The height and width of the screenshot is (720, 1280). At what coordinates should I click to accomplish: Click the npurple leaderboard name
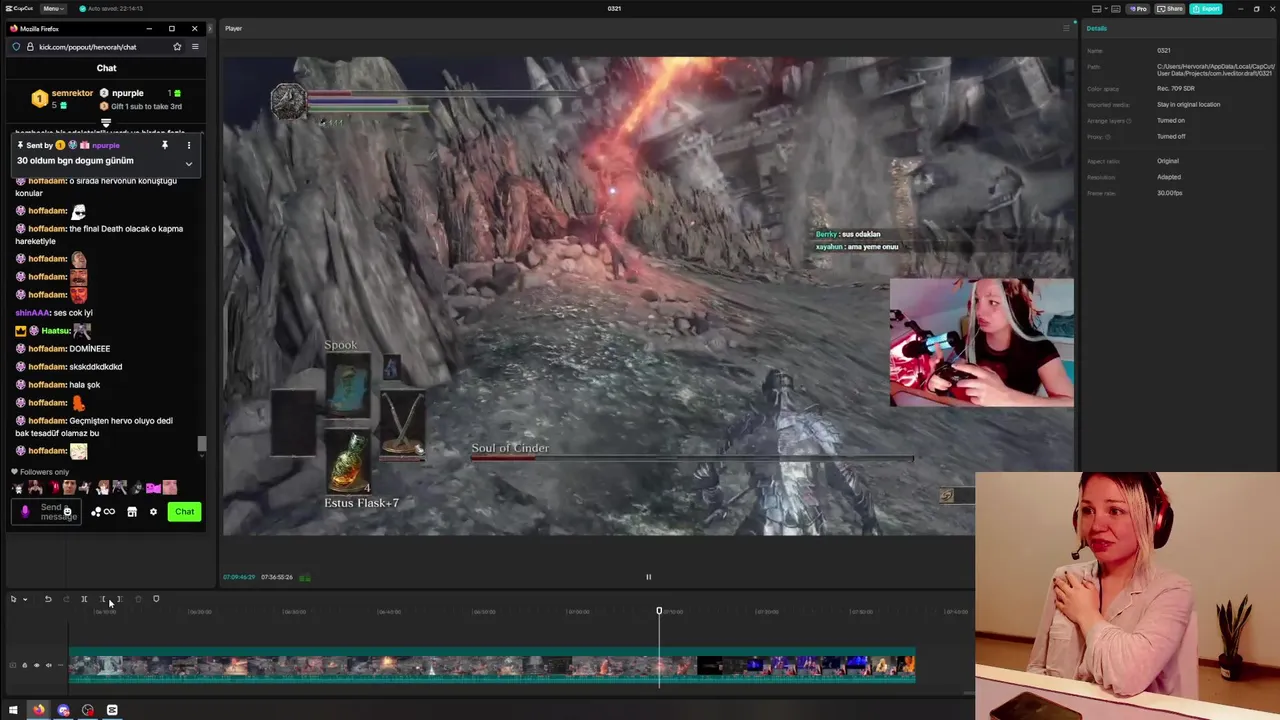click(128, 93)
